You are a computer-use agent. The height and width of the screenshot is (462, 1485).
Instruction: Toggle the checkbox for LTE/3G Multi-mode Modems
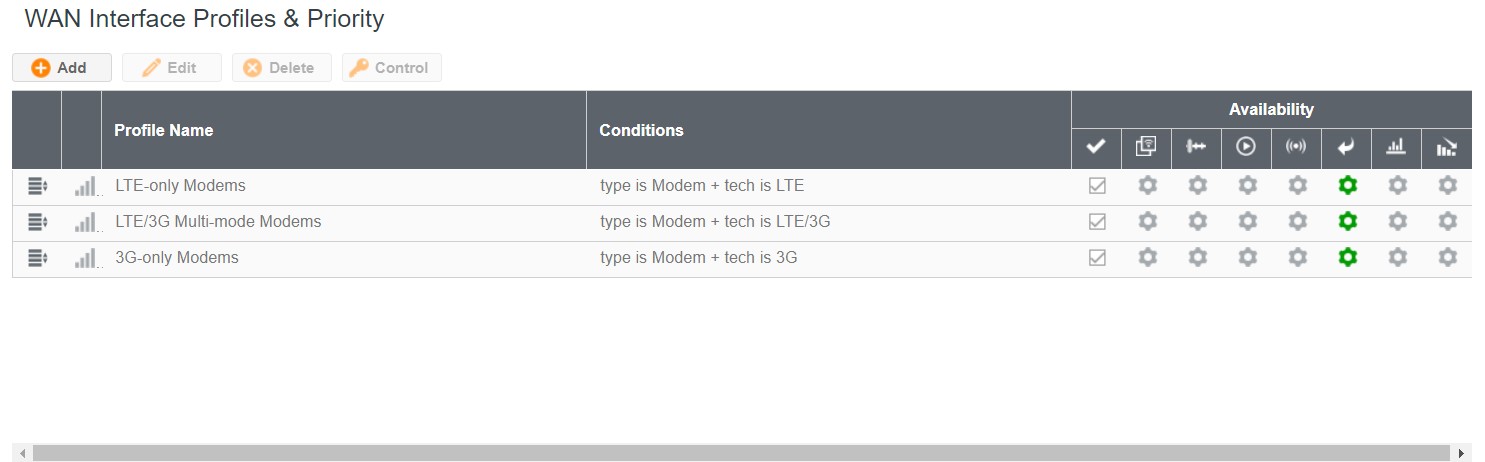pyautogui.click(x=1097, y=222)
